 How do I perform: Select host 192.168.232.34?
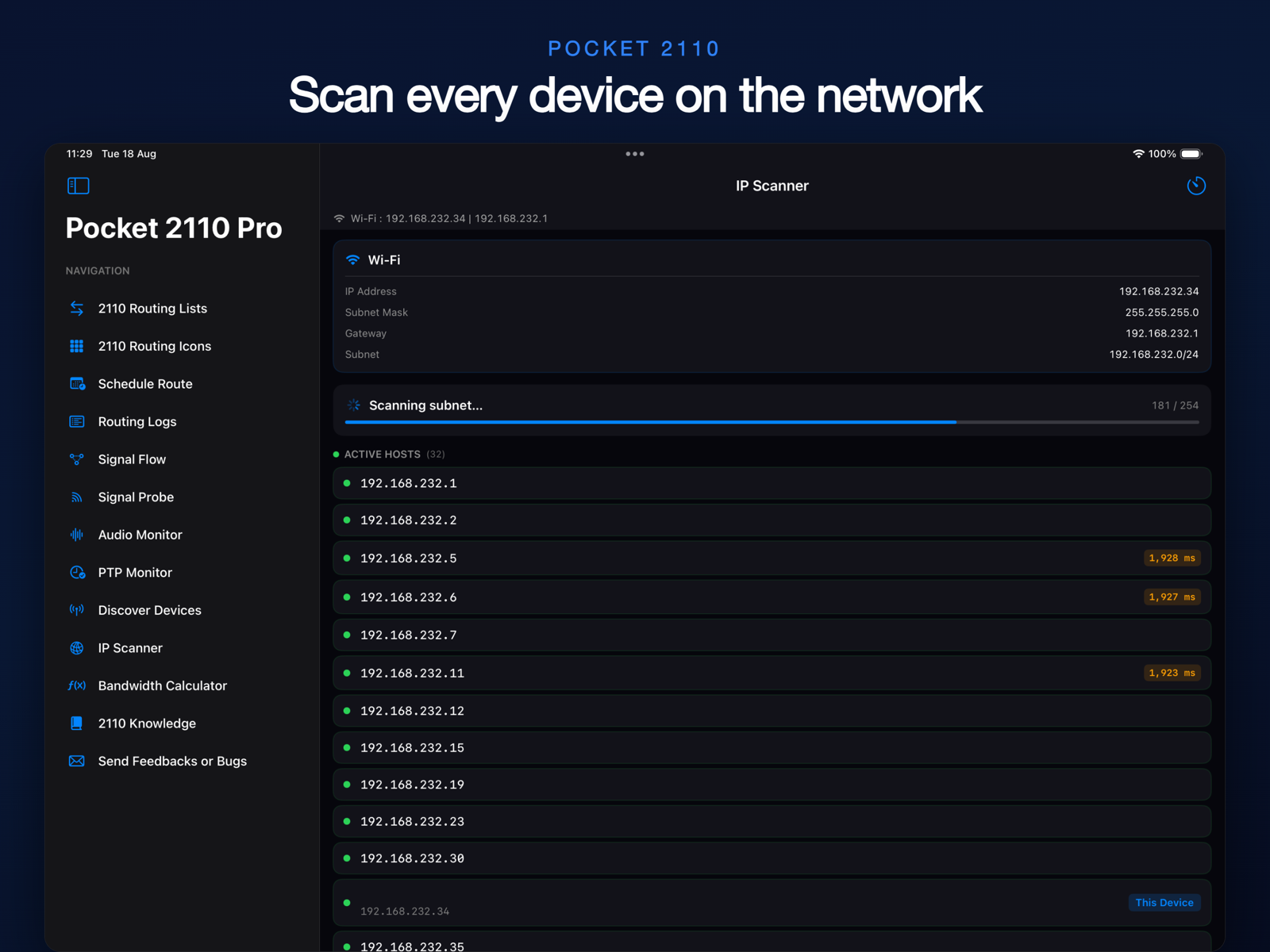point(772,903)
